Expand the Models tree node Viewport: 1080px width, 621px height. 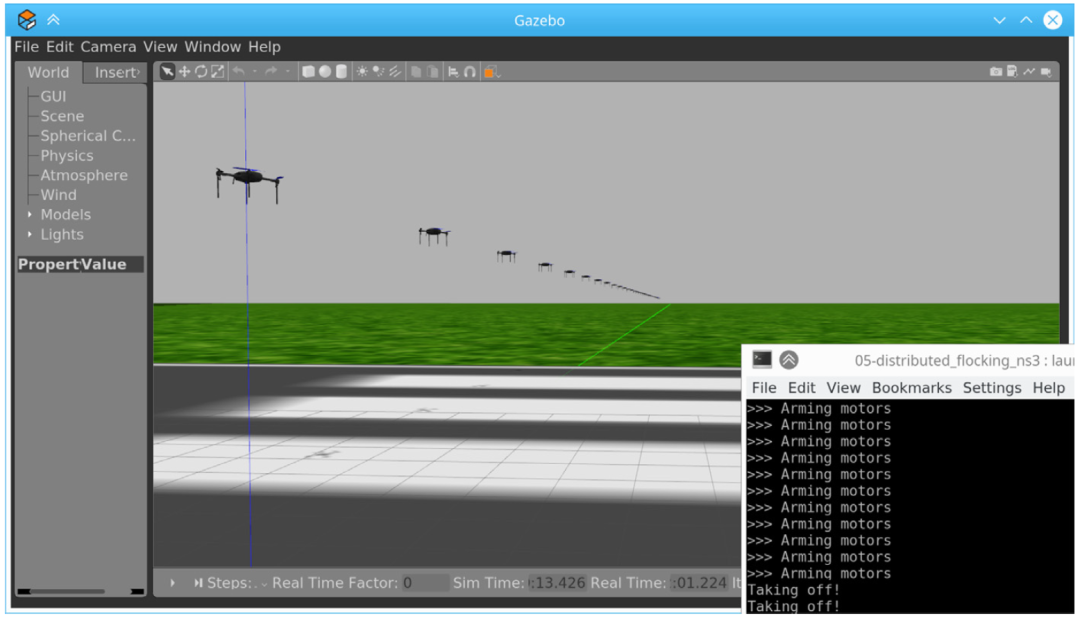(30, 215)
